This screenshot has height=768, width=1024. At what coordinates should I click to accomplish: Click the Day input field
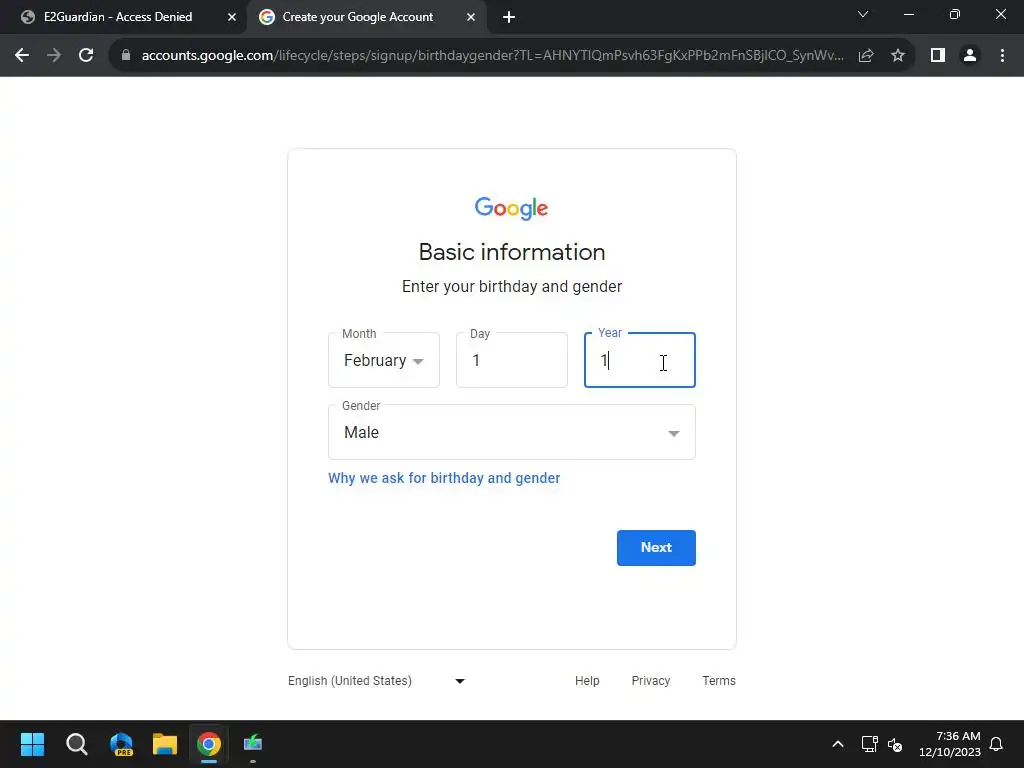pos(512,360)
